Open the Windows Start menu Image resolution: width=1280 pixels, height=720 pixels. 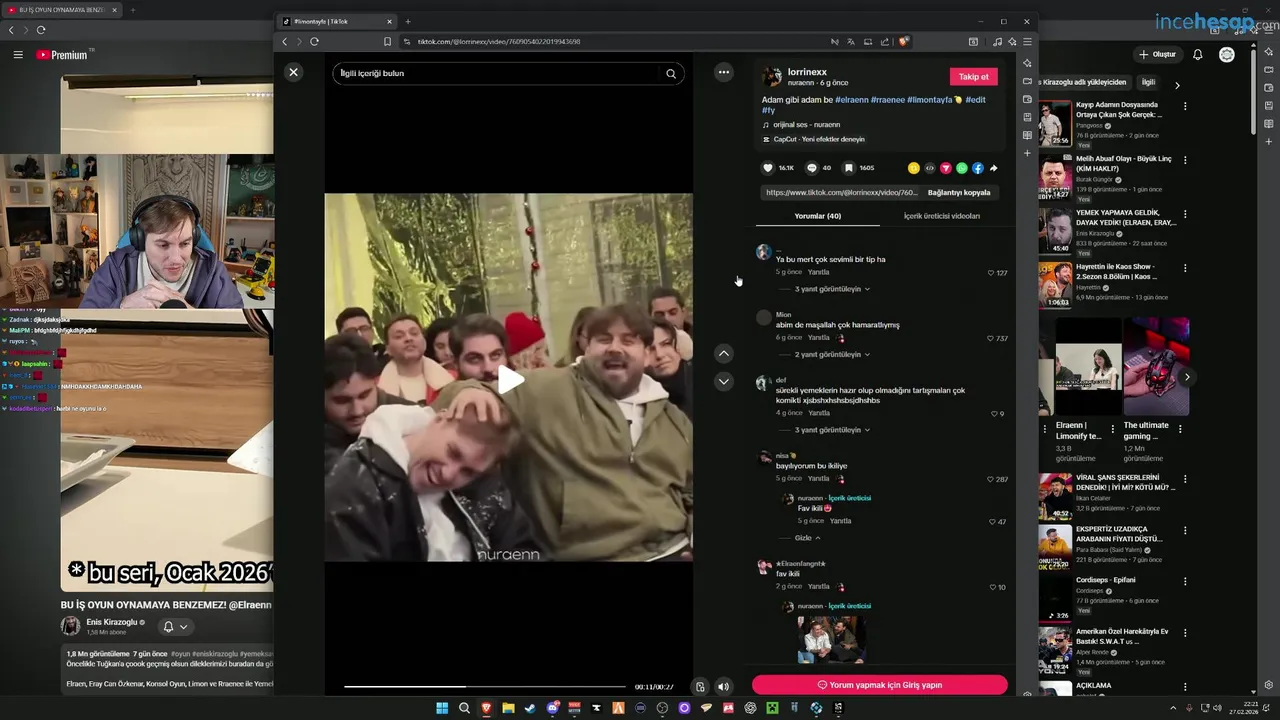tap(442, 708)
